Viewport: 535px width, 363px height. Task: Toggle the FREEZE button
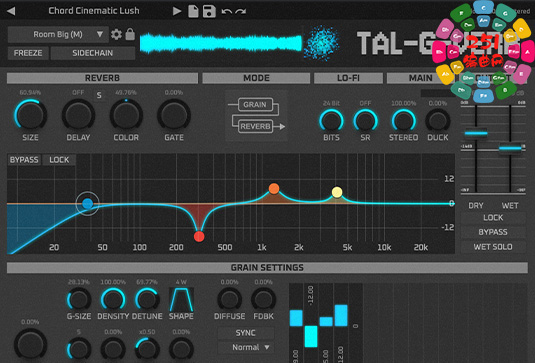click(28, 53)
